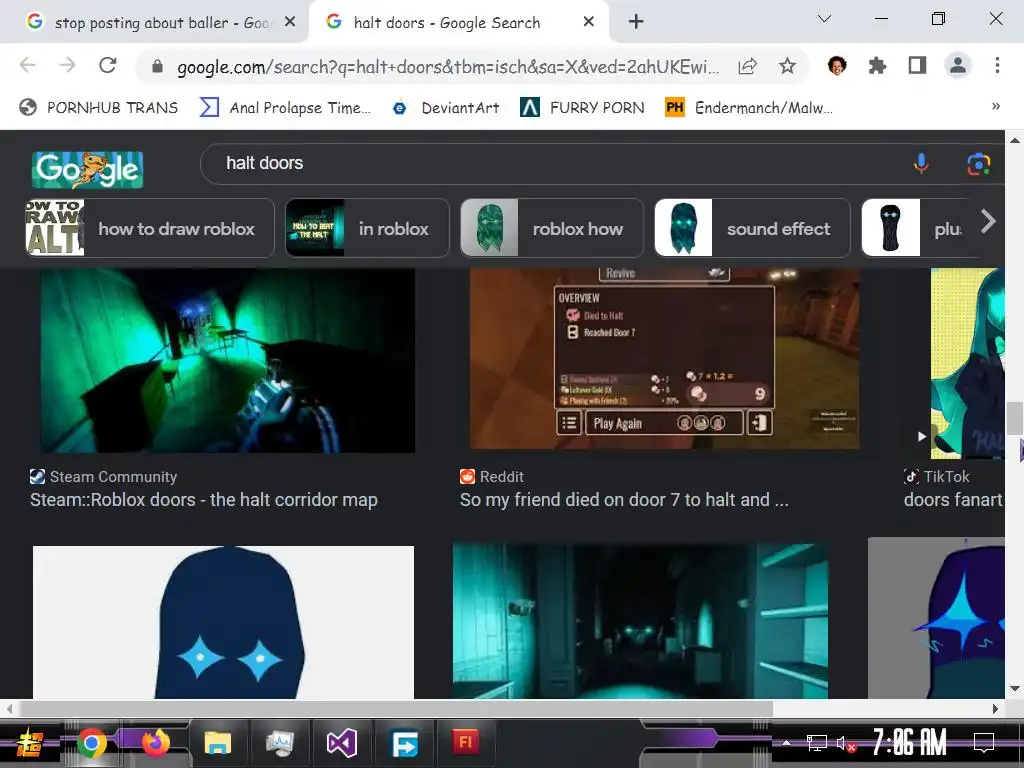Open Steam::Roblox doors halt corridor map link
Screen dimensions: 1024x768
tap(204, 500)
